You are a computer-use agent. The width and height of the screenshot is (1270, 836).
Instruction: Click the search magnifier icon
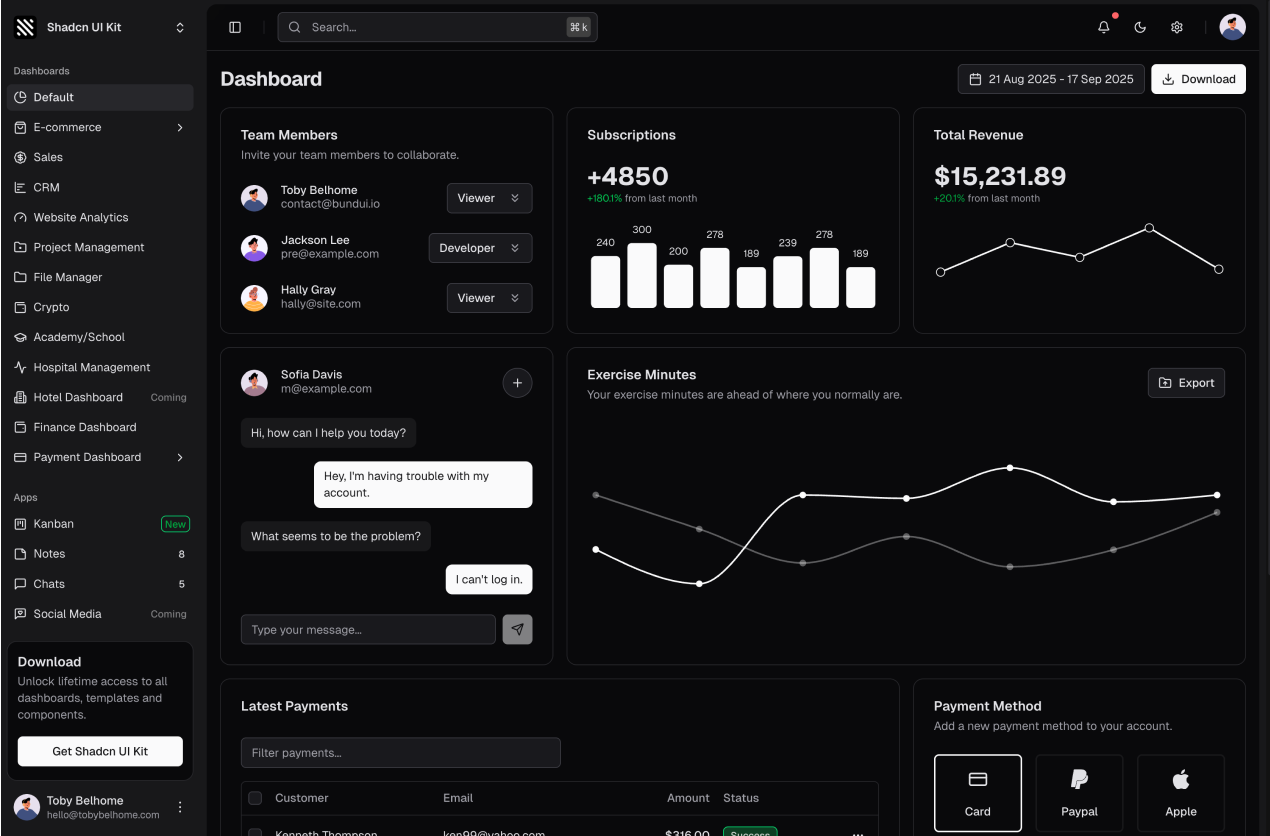pos(295,27)
